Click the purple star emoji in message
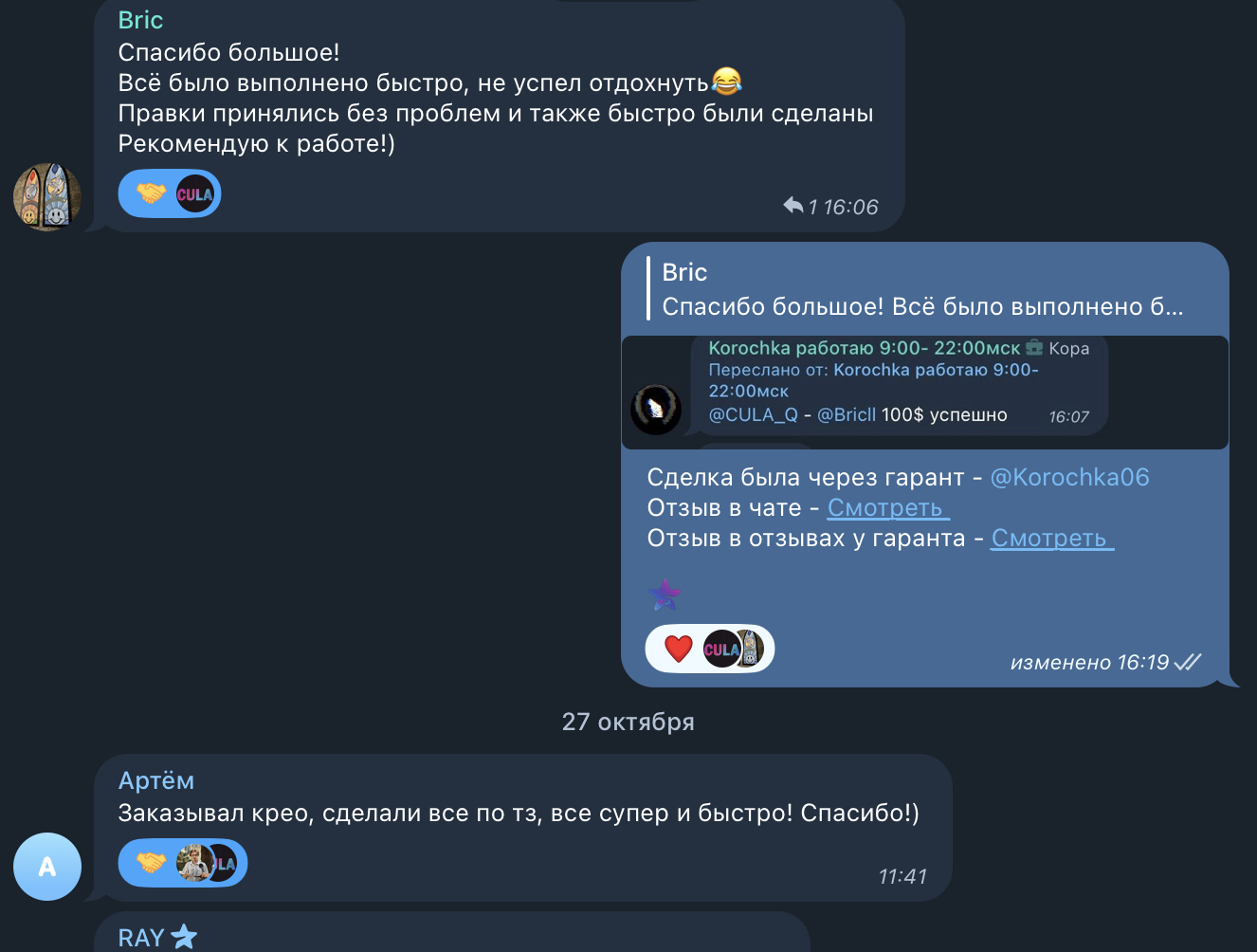The image size is (1257, 952). click(665, 595)
